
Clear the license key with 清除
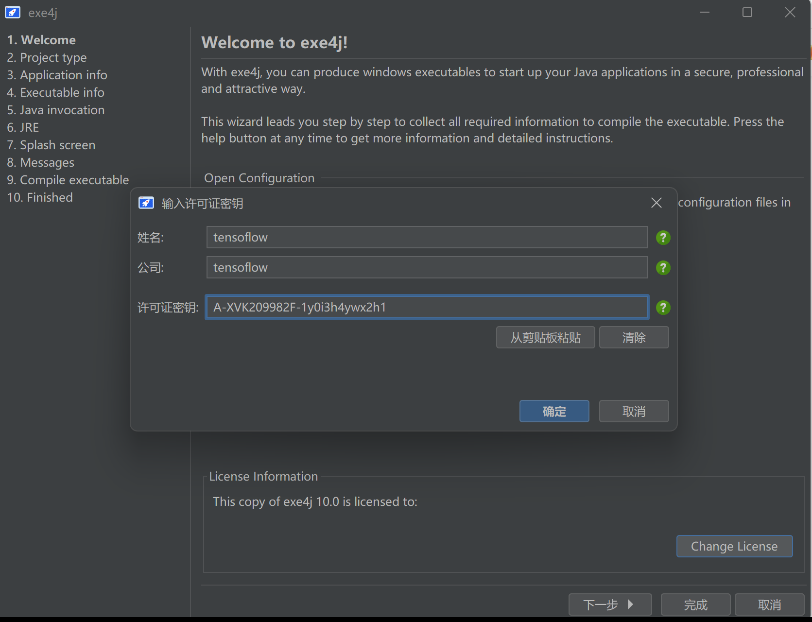pos(634,338)
